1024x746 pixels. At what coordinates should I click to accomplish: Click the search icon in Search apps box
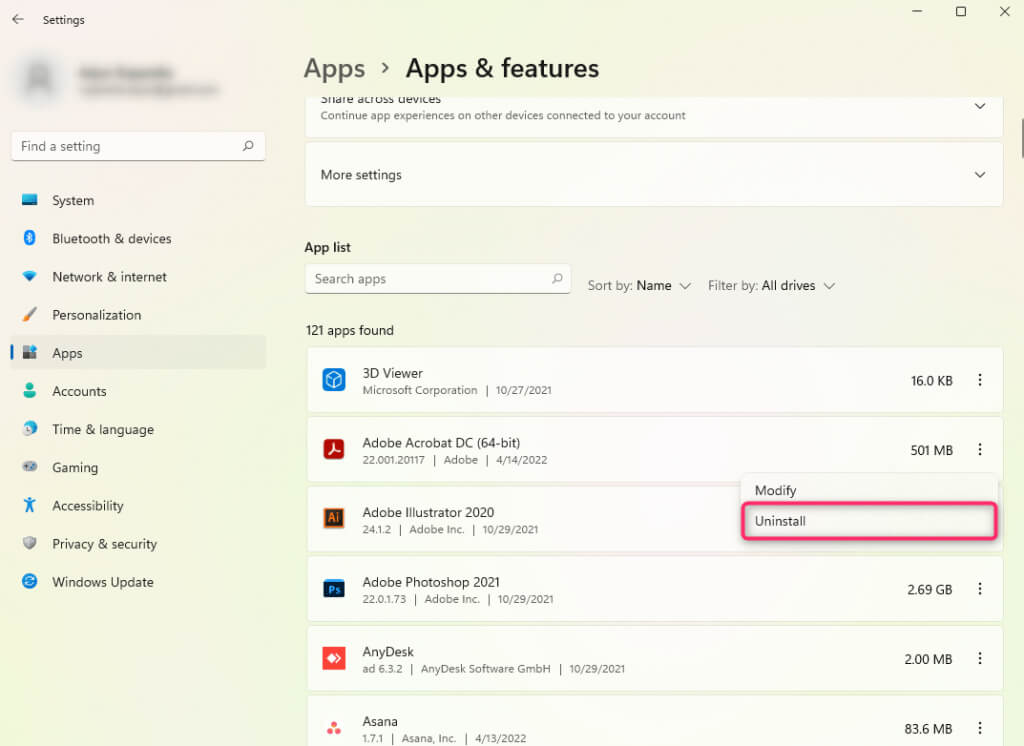557,279
